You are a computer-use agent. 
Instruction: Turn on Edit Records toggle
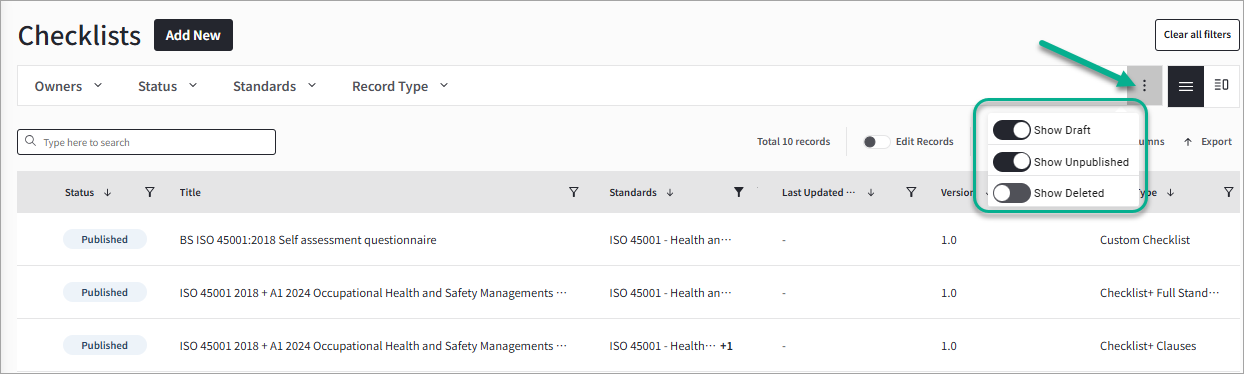click(877, 142)
